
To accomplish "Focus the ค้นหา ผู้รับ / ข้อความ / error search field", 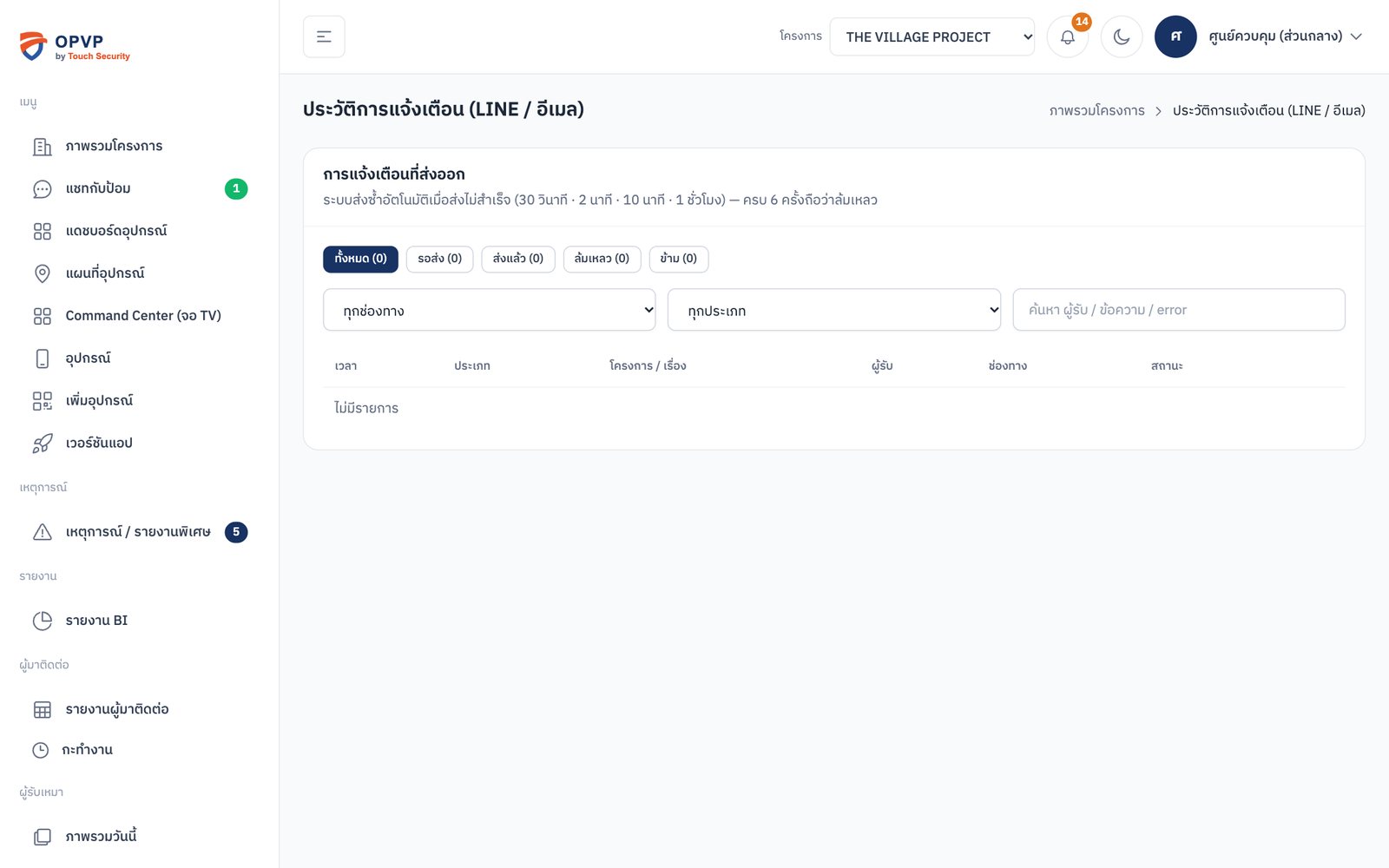I will tap(1179, 310).
